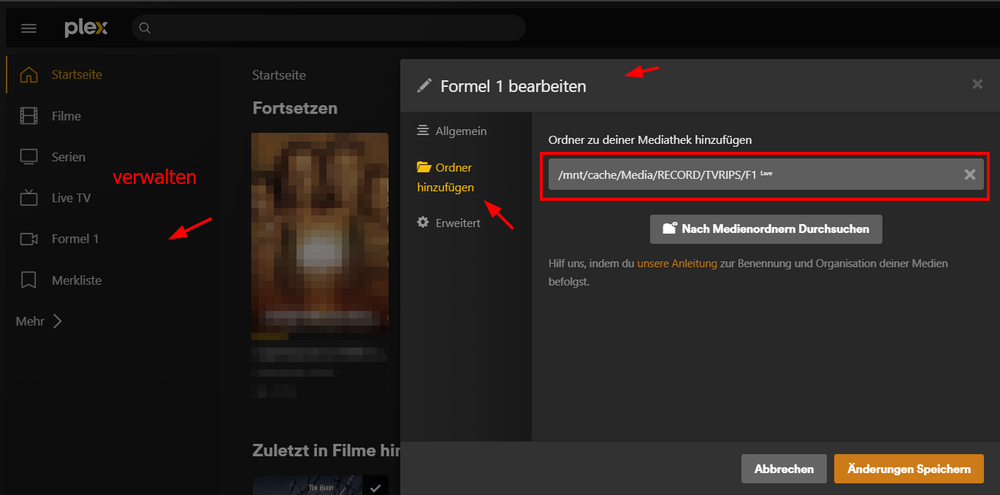Click the Fortsetzen heading

click(295, 108)
